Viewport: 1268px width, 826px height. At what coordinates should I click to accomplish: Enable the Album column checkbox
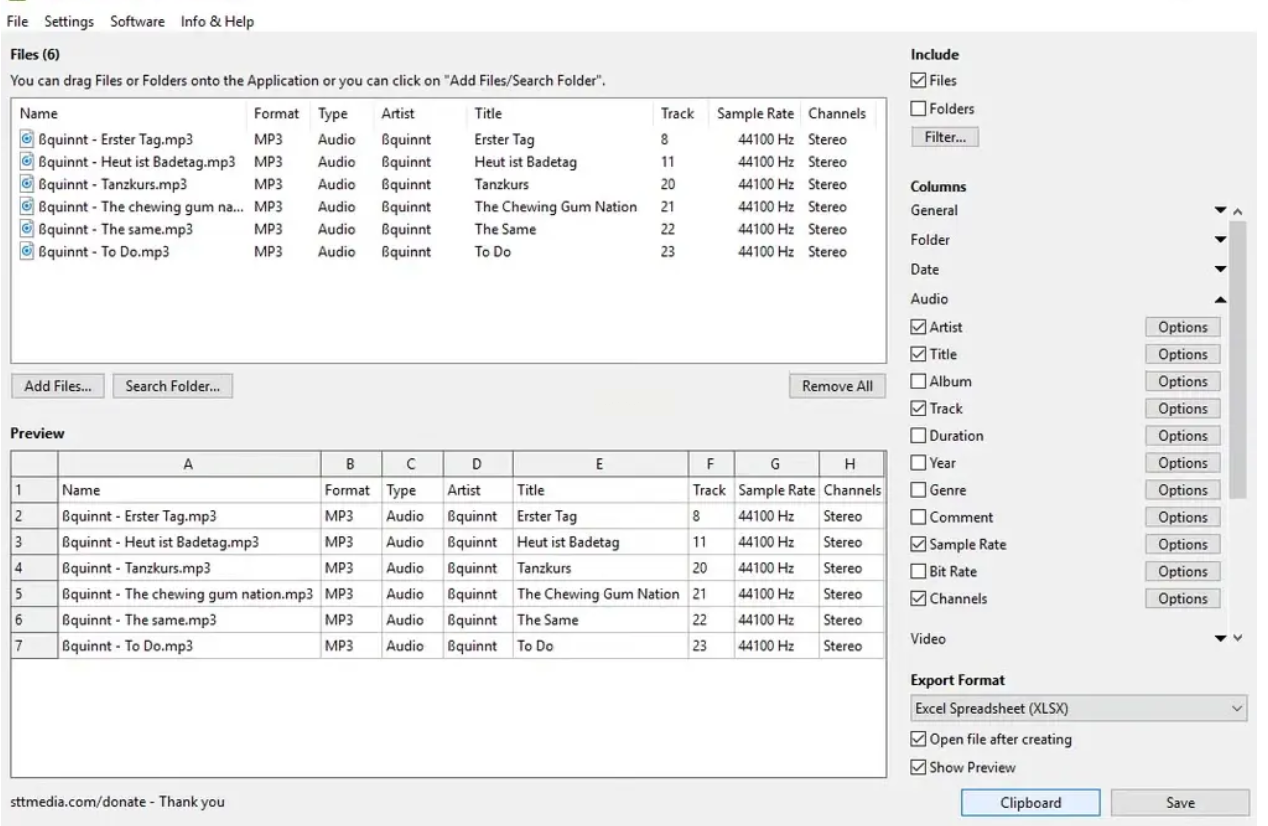[918, 381]
